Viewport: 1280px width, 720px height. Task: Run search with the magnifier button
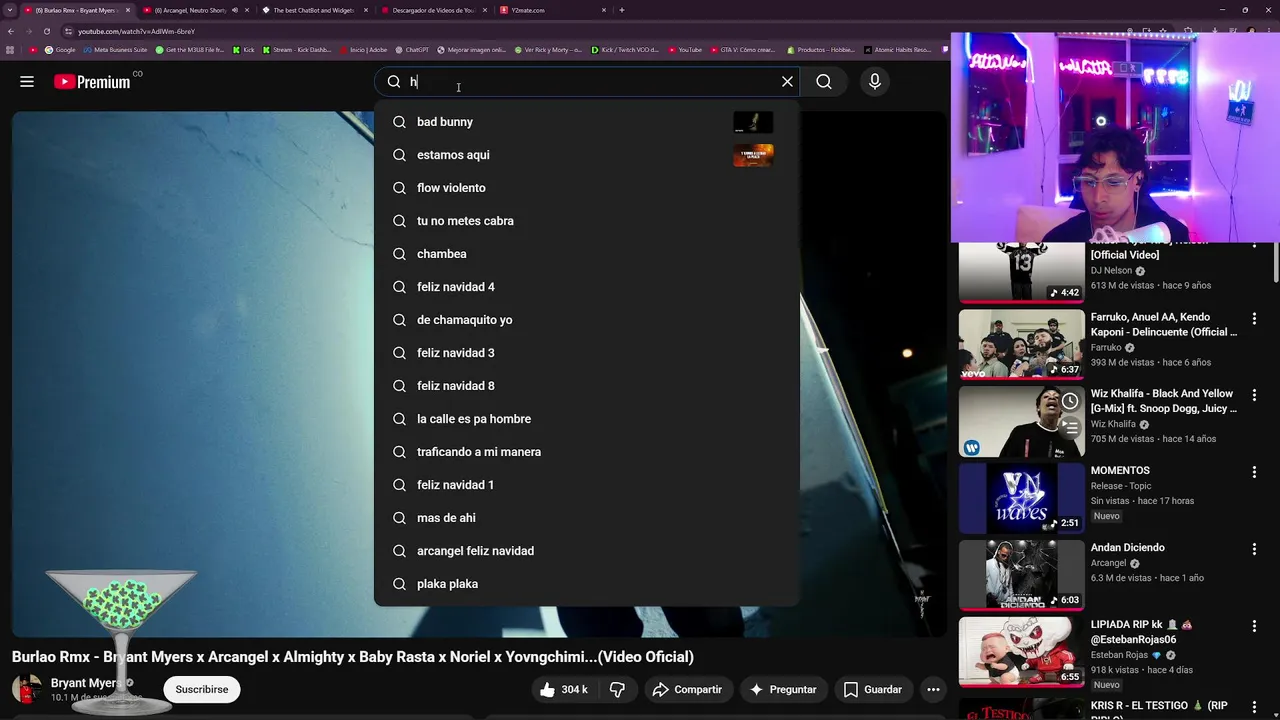click(824, 82)
